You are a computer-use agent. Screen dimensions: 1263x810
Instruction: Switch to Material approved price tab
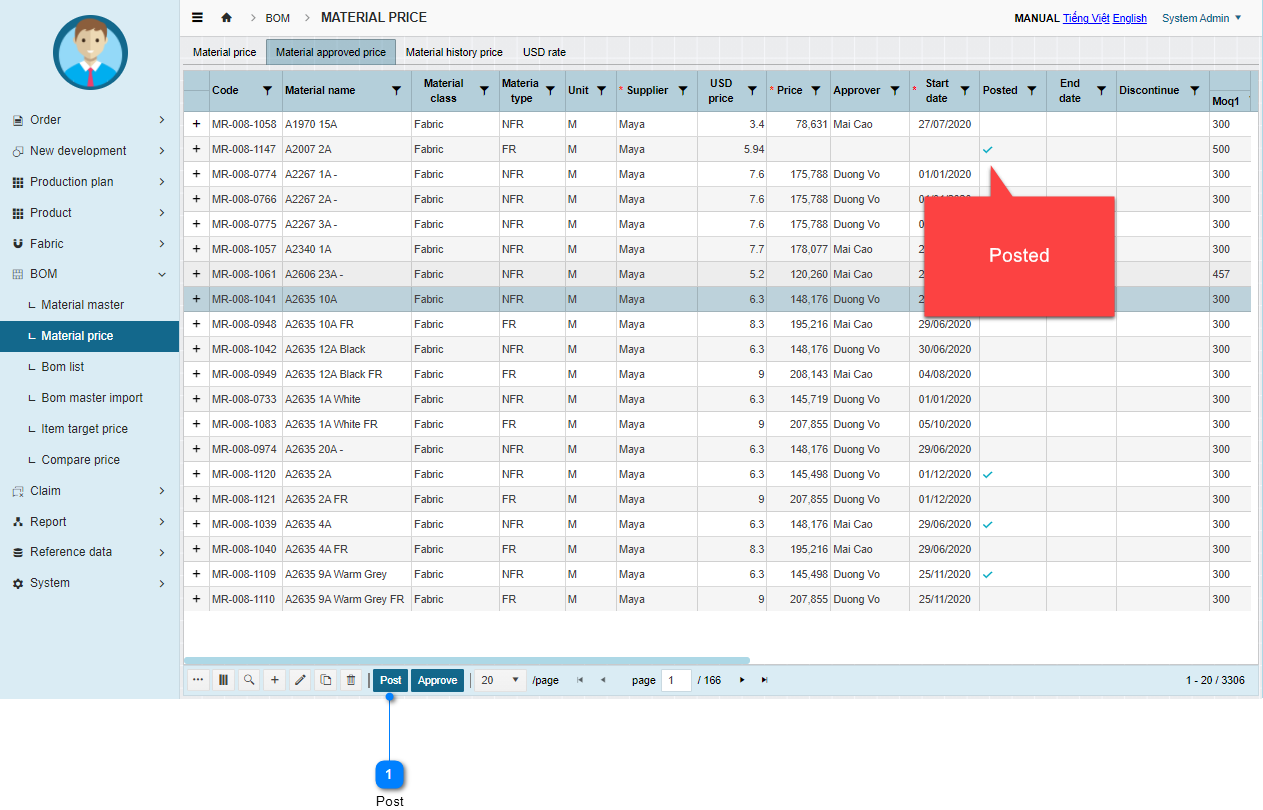[x=331, y=52]
